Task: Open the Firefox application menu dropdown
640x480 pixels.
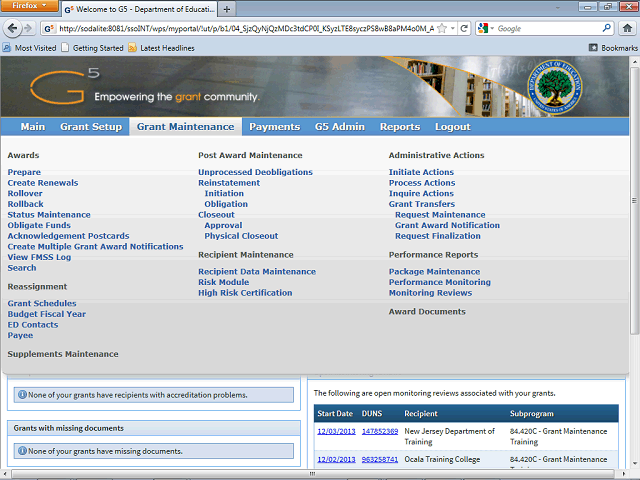Action: tap(30, 7)
